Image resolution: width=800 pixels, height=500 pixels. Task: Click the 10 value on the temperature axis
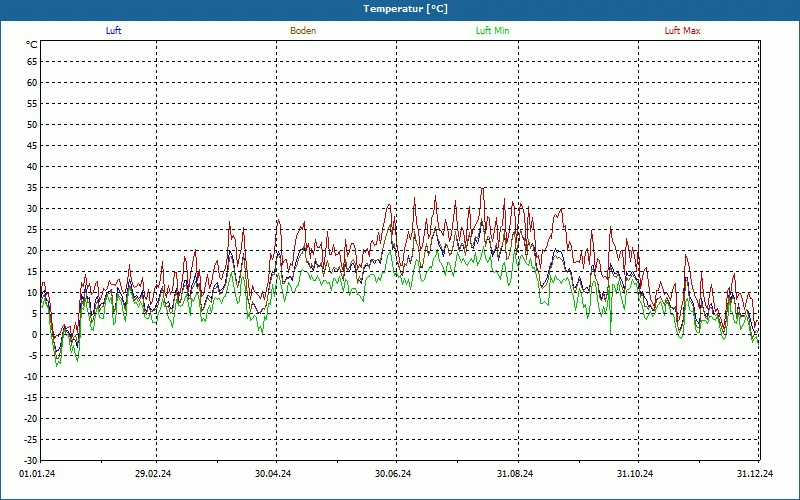(x=32, y=293)
